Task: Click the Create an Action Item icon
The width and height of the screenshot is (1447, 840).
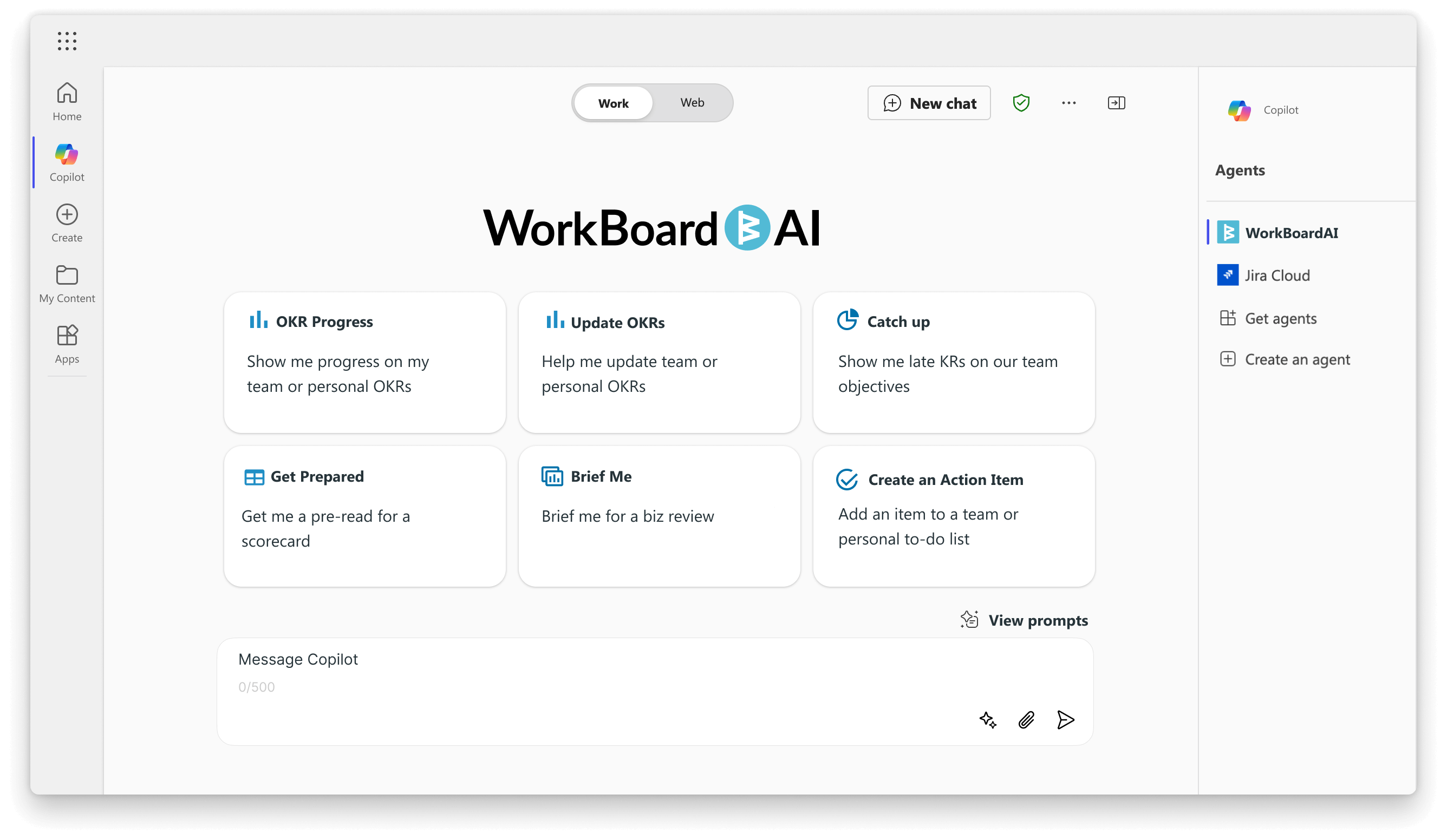Action: pos(847,478)
